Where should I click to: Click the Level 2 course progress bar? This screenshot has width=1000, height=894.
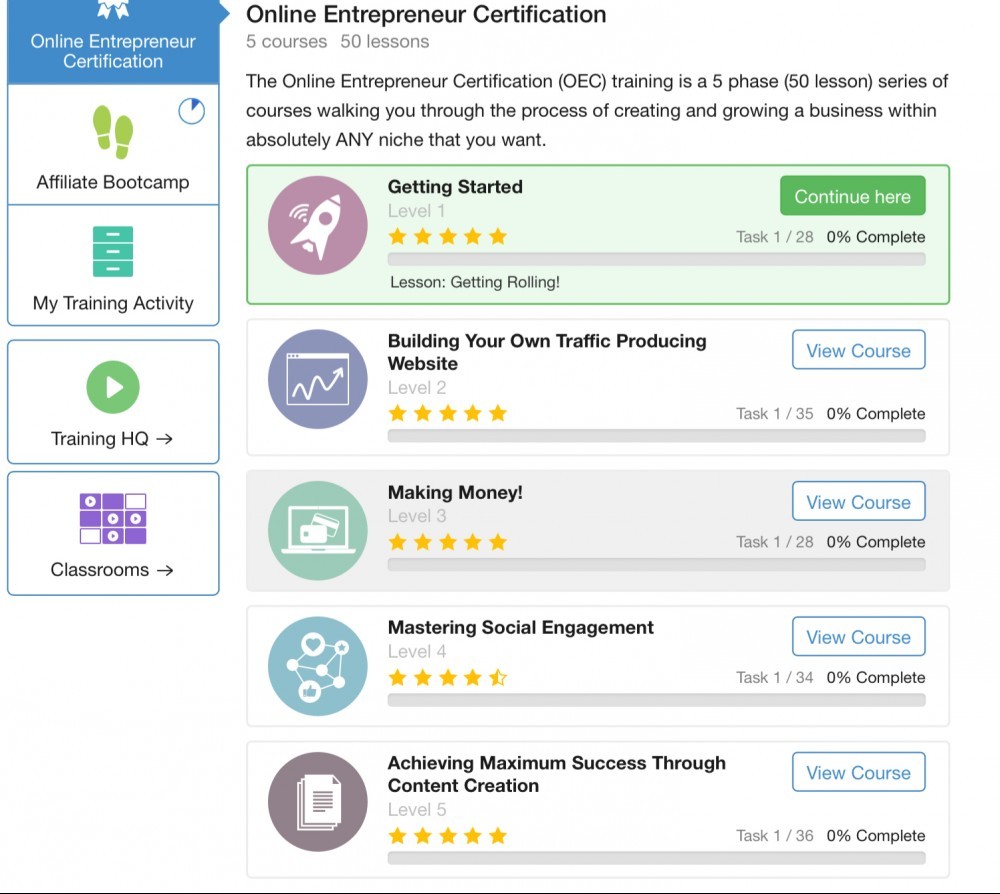[x=656, y=436]
